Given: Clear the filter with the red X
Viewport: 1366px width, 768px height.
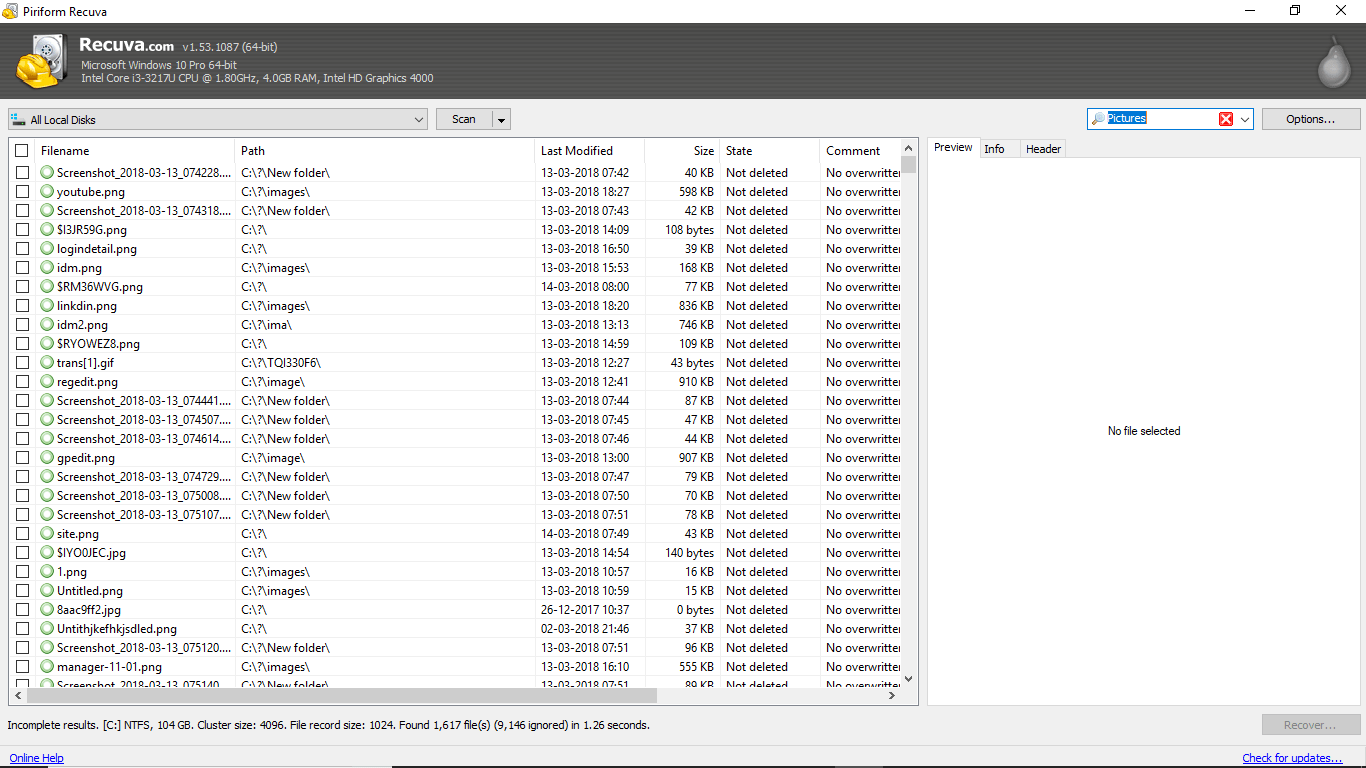Looking at the screenshot, I should point(1226,119).
